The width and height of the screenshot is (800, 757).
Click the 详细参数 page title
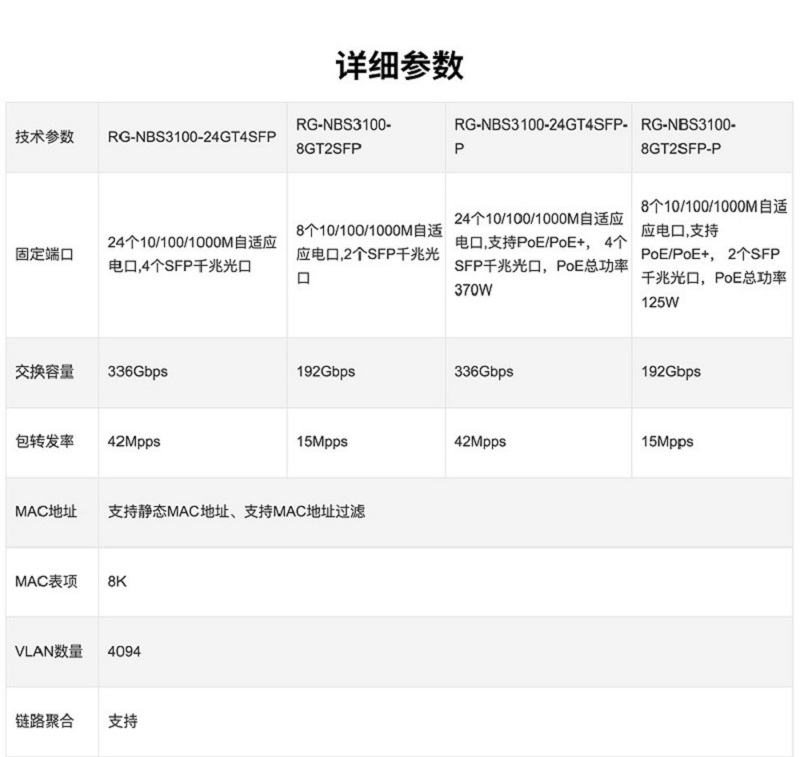pos(399,65)
